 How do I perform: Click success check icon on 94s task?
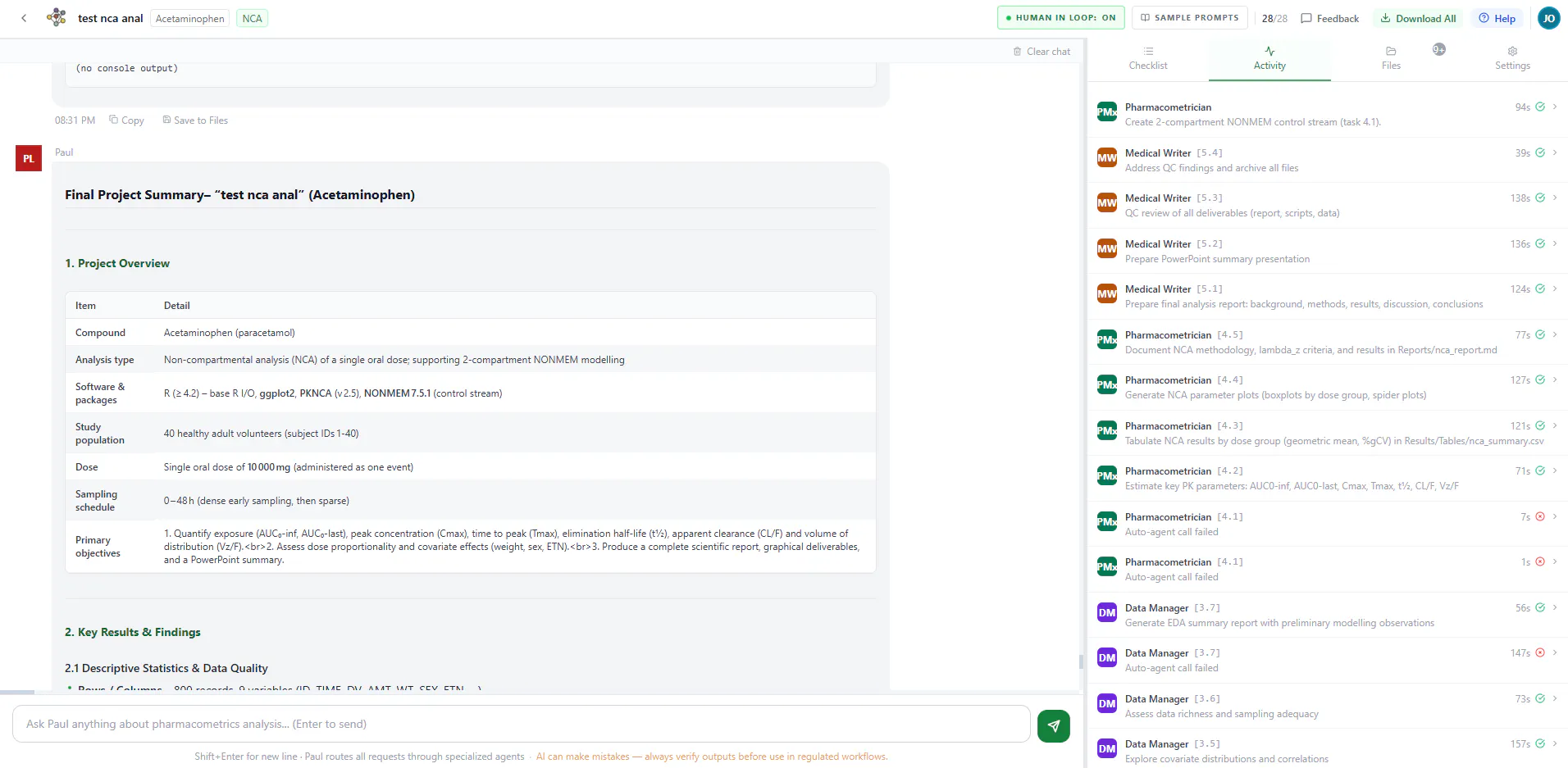point(1539,107)
